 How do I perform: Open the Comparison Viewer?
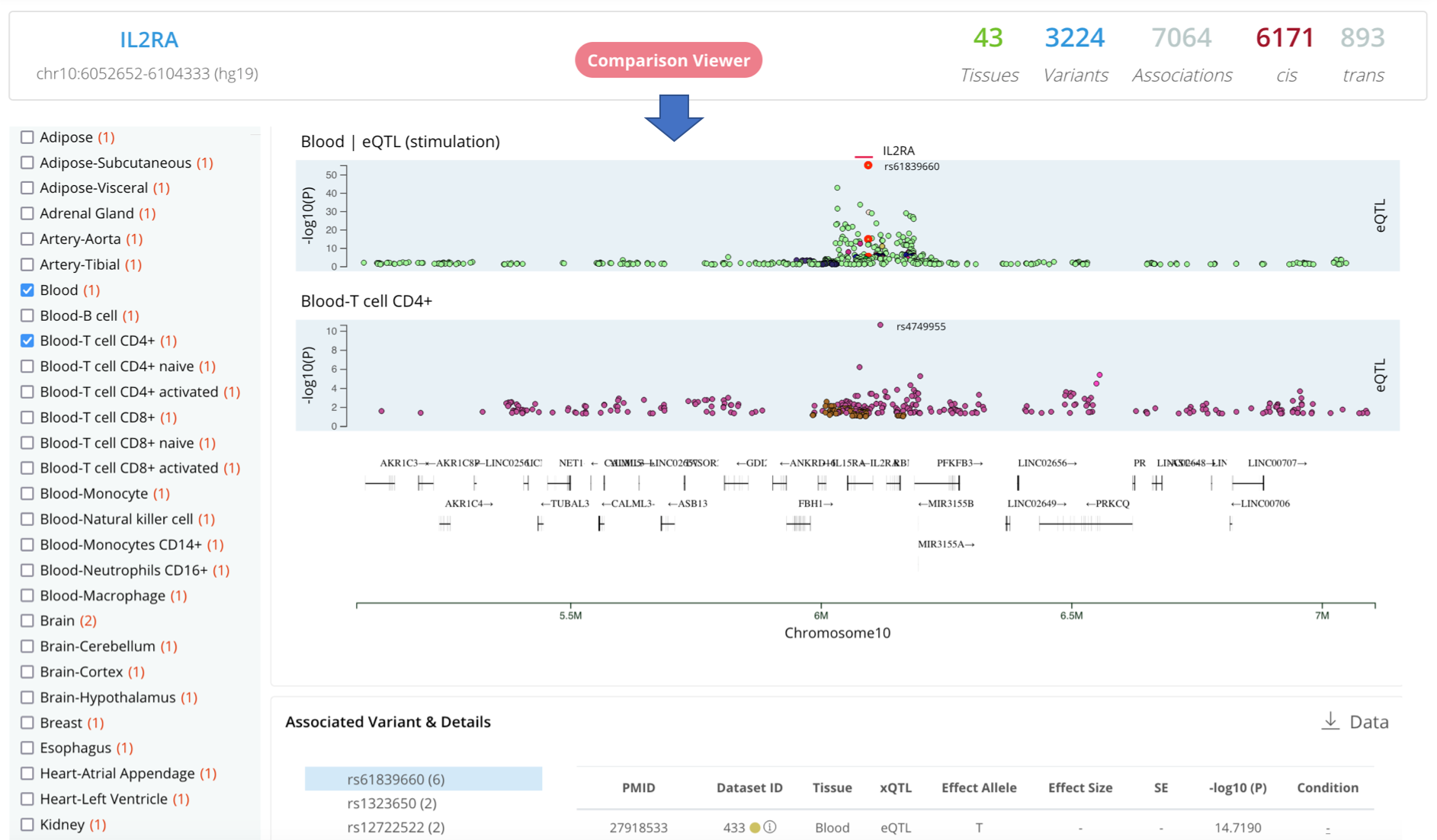pyautogui.click(x=669, y=60)
